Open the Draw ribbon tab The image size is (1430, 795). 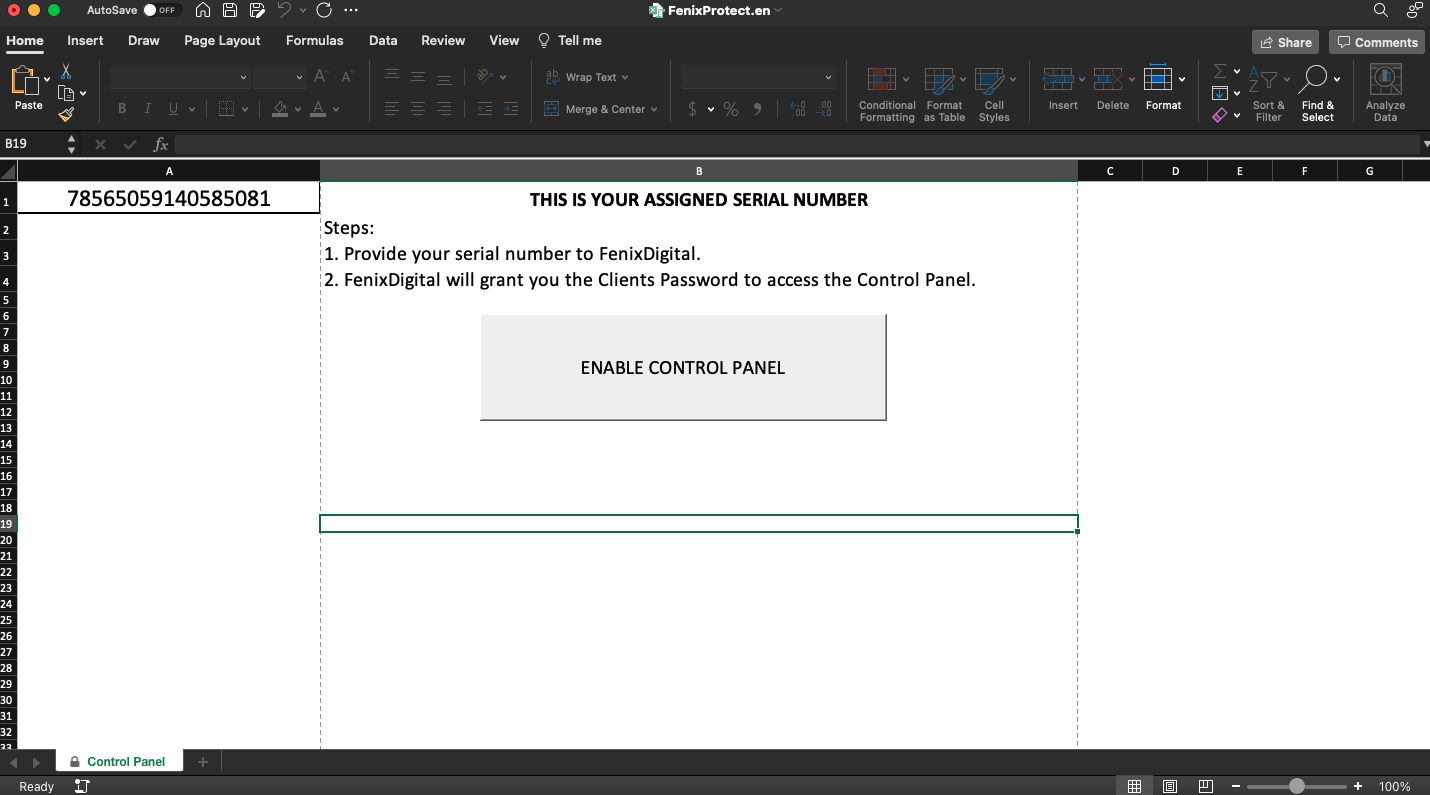click(x=144, y=41)
